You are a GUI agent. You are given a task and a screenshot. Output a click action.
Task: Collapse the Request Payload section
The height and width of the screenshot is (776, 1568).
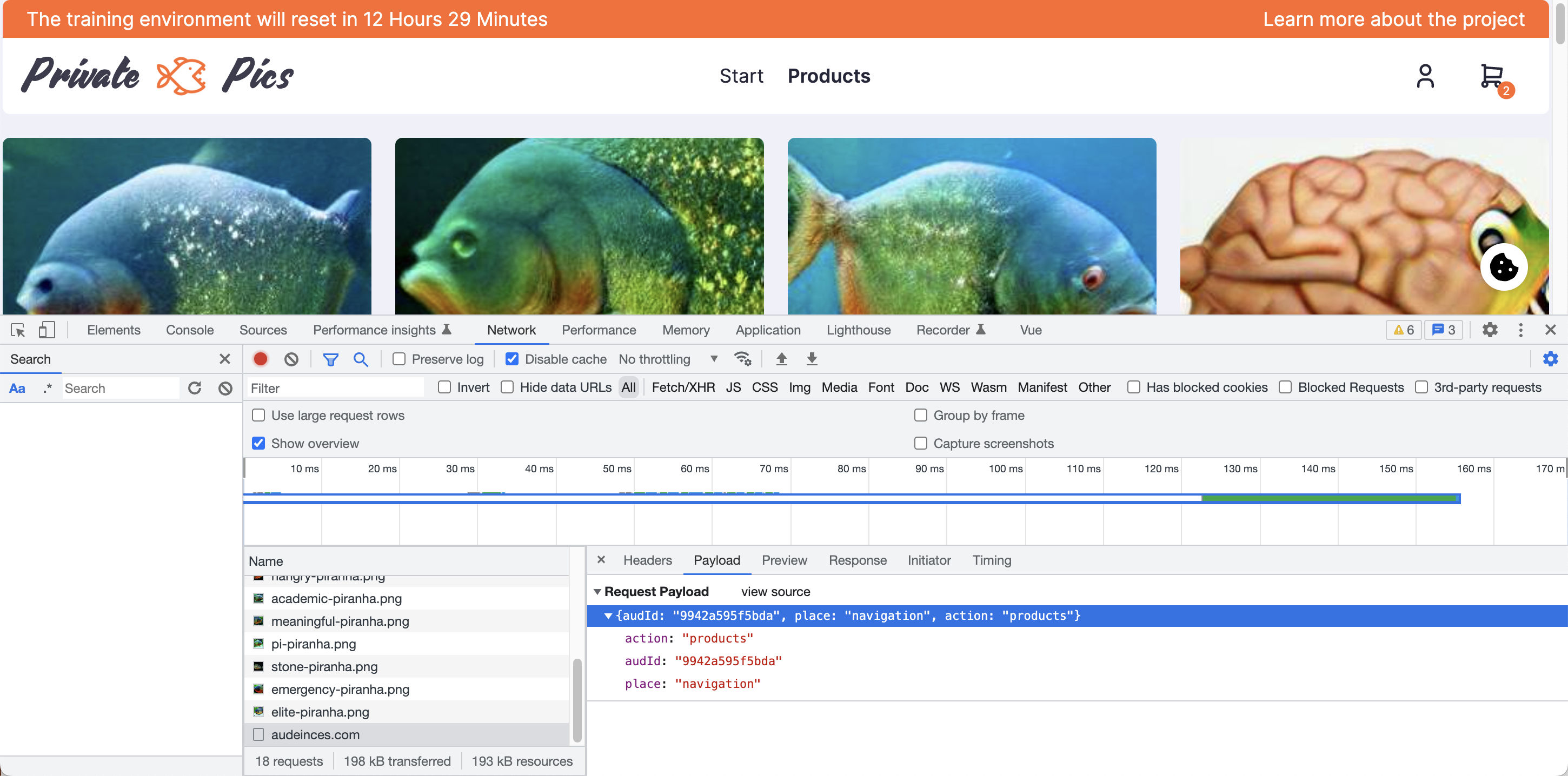click(x=597, y=592)
